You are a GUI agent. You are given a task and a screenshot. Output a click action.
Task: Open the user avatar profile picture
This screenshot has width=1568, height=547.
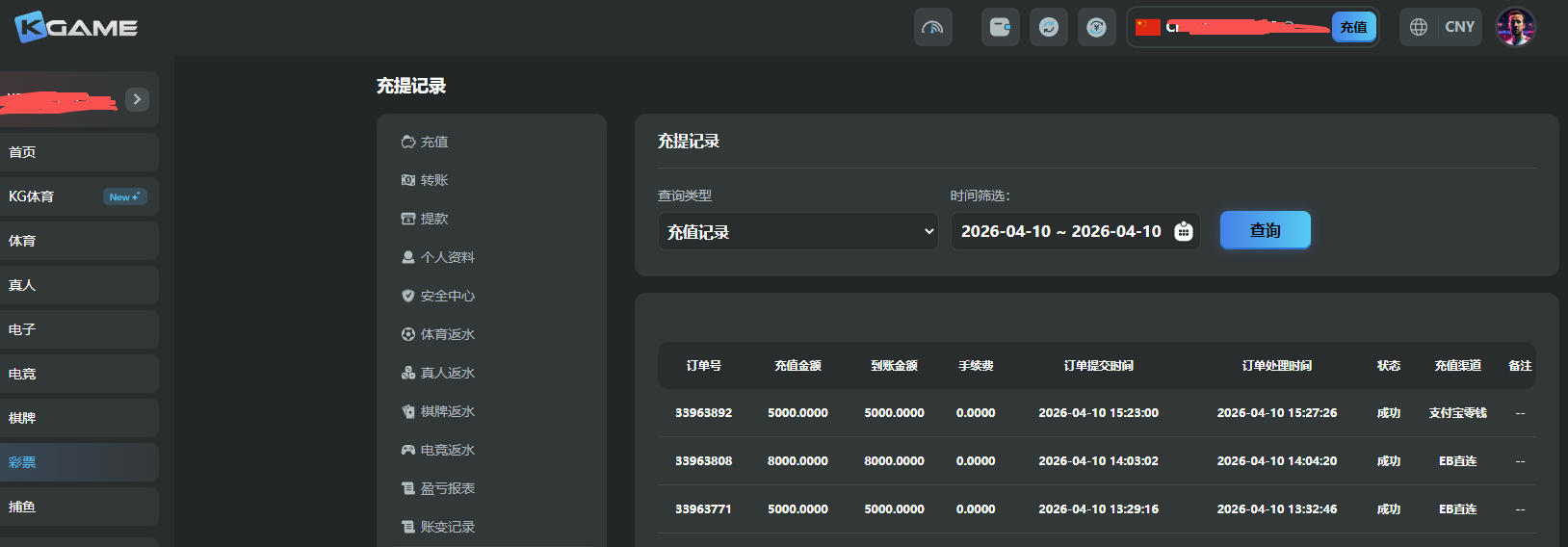pyautogui.click(x=1514, y=27)
